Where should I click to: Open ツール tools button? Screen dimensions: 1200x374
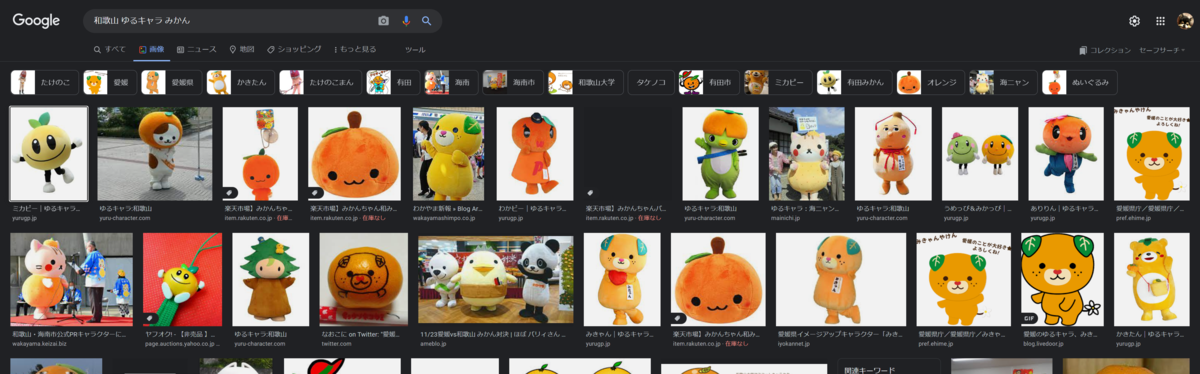415,49
